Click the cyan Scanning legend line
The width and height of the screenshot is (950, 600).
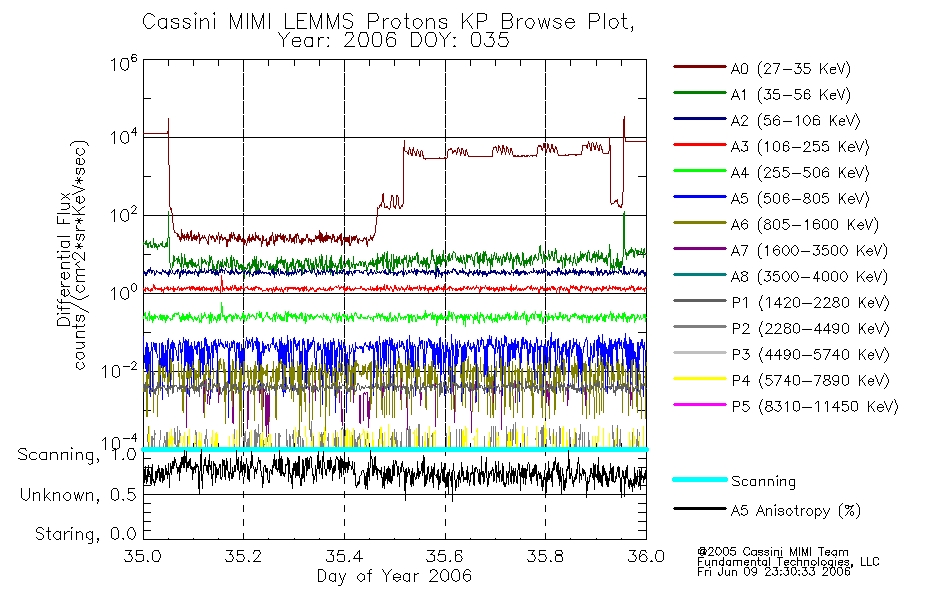click(700, 479)
